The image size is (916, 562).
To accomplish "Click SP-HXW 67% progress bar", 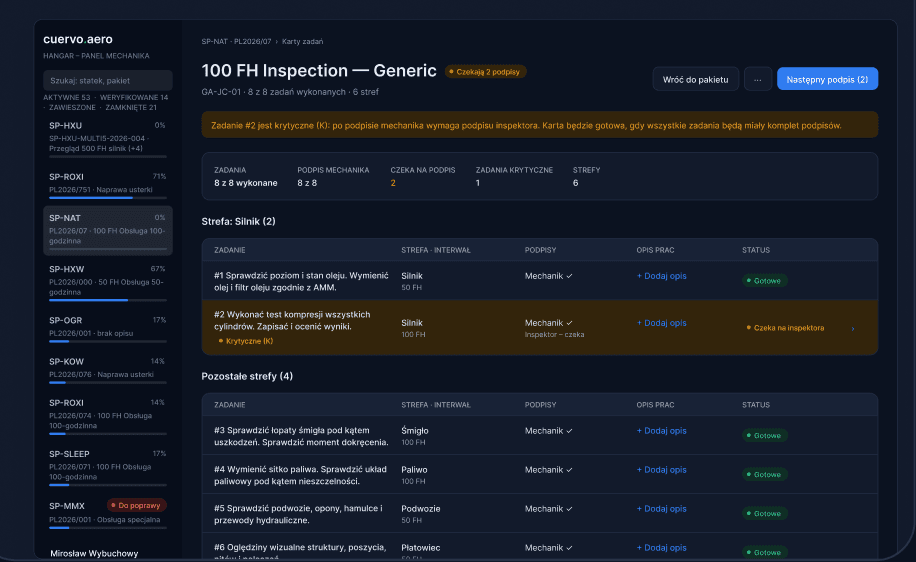I will [x=107, y=300].
